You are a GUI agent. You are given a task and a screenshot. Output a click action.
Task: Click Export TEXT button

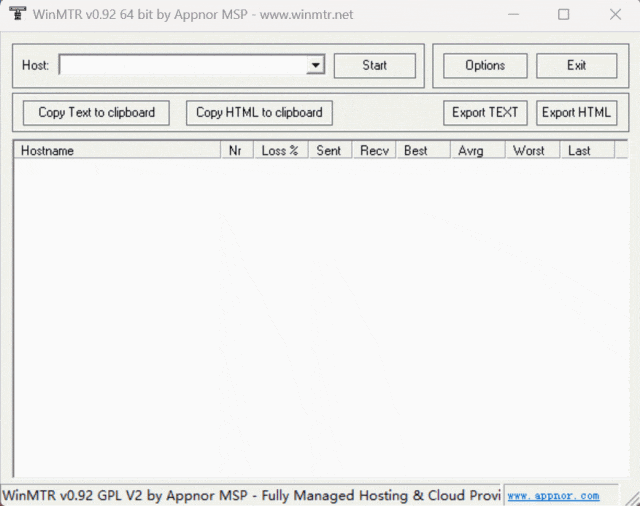click(x=485, y=113)
